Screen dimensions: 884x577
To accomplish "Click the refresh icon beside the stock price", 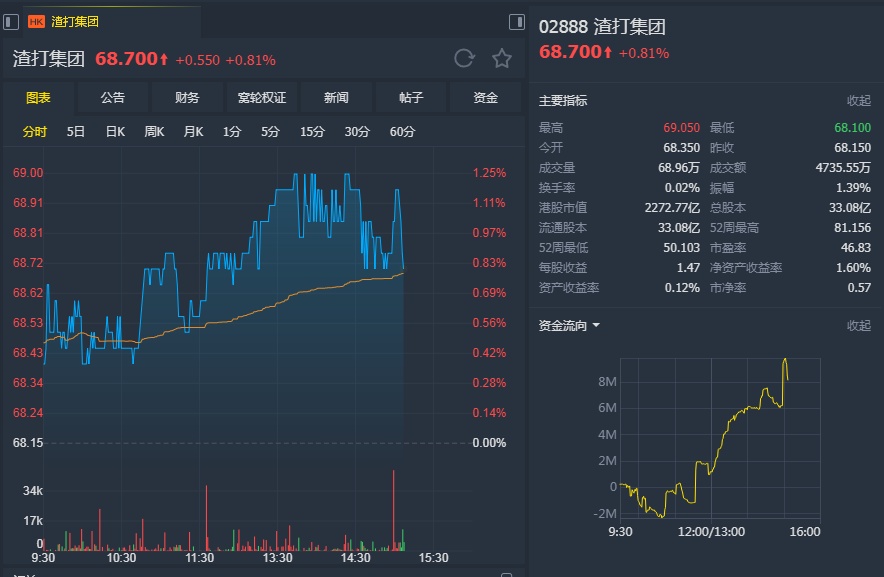I will coord(464,58).
